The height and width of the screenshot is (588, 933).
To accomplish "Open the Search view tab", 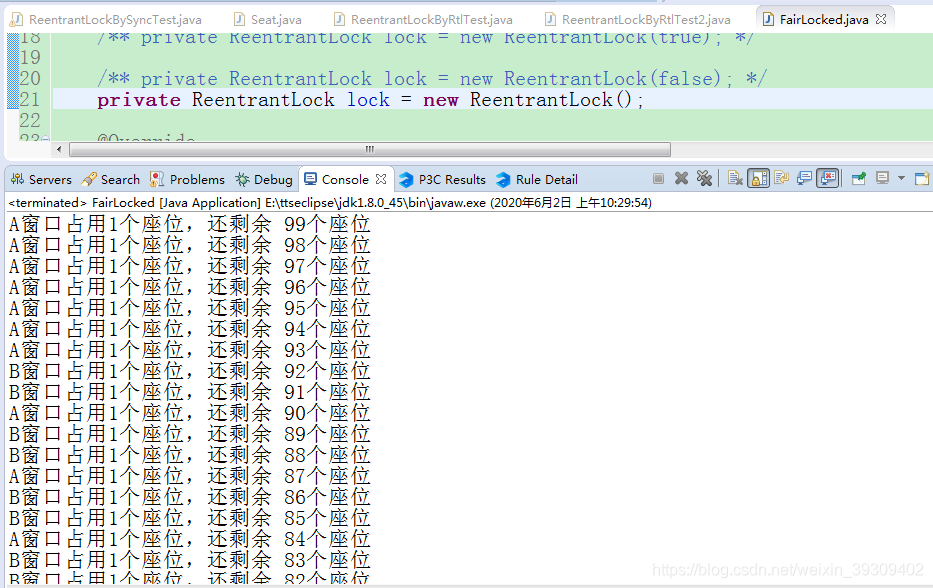I will 111,180.
